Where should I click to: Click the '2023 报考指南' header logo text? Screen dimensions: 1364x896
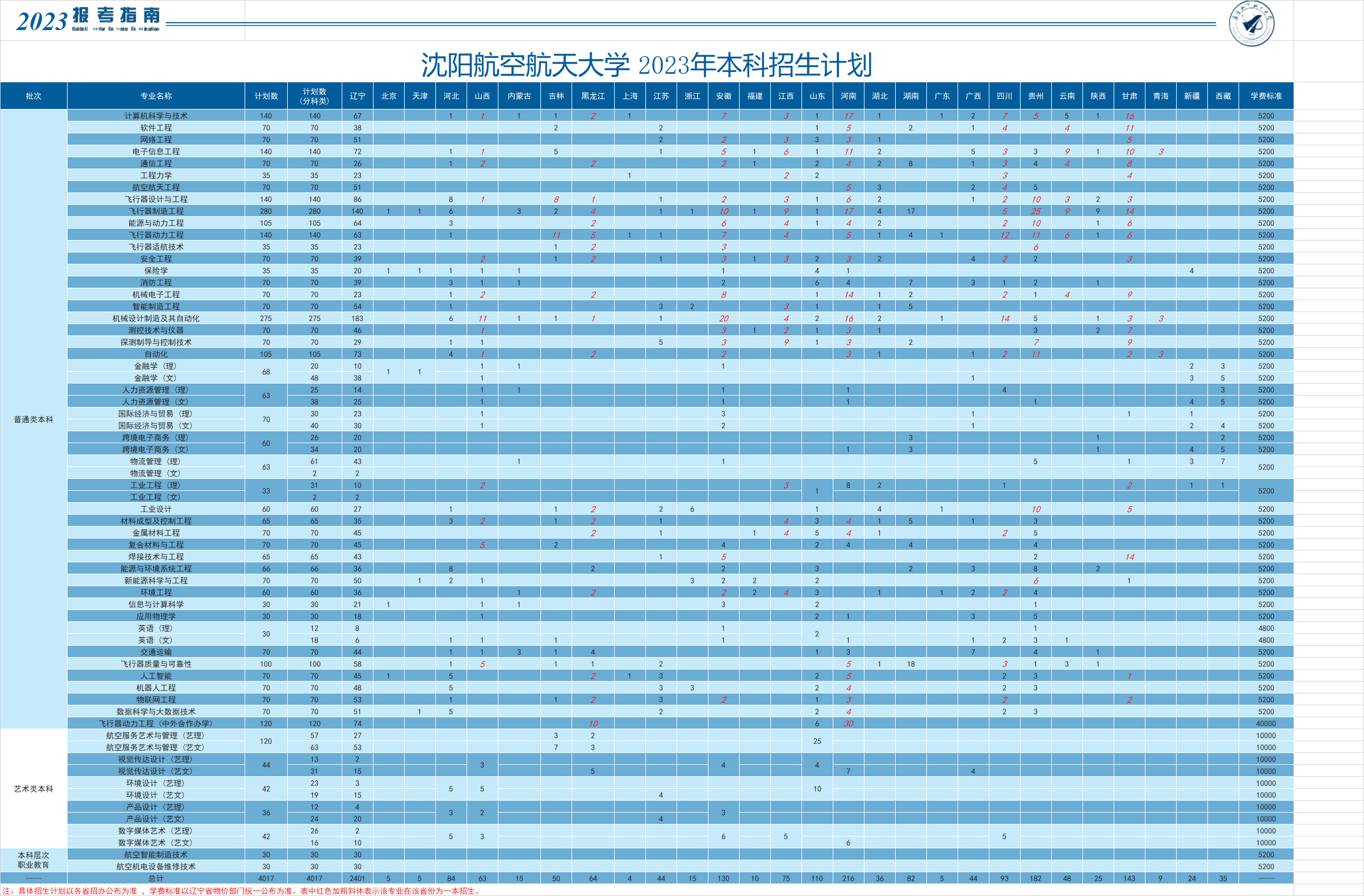point(88,20)
